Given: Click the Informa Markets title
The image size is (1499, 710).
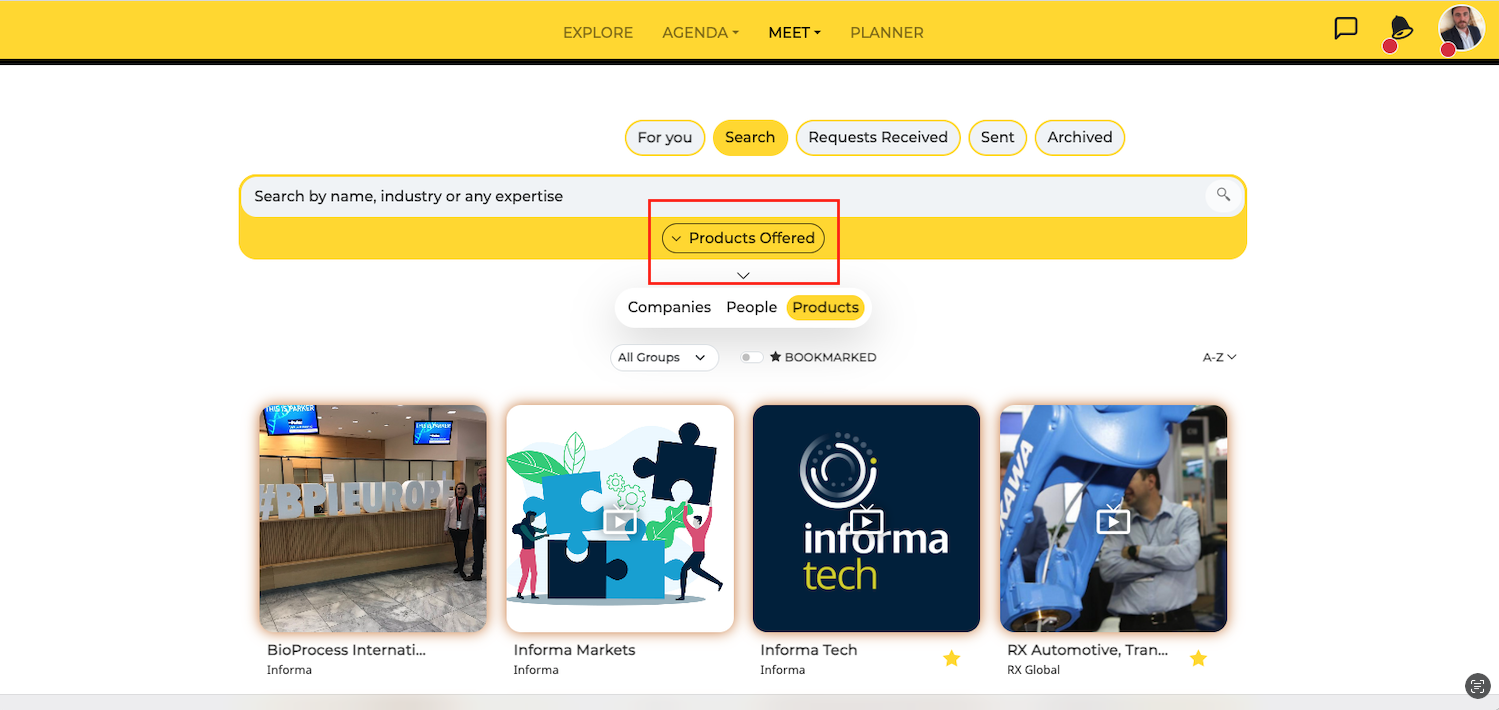Looking at the screenshot, I should pos(574,650).
